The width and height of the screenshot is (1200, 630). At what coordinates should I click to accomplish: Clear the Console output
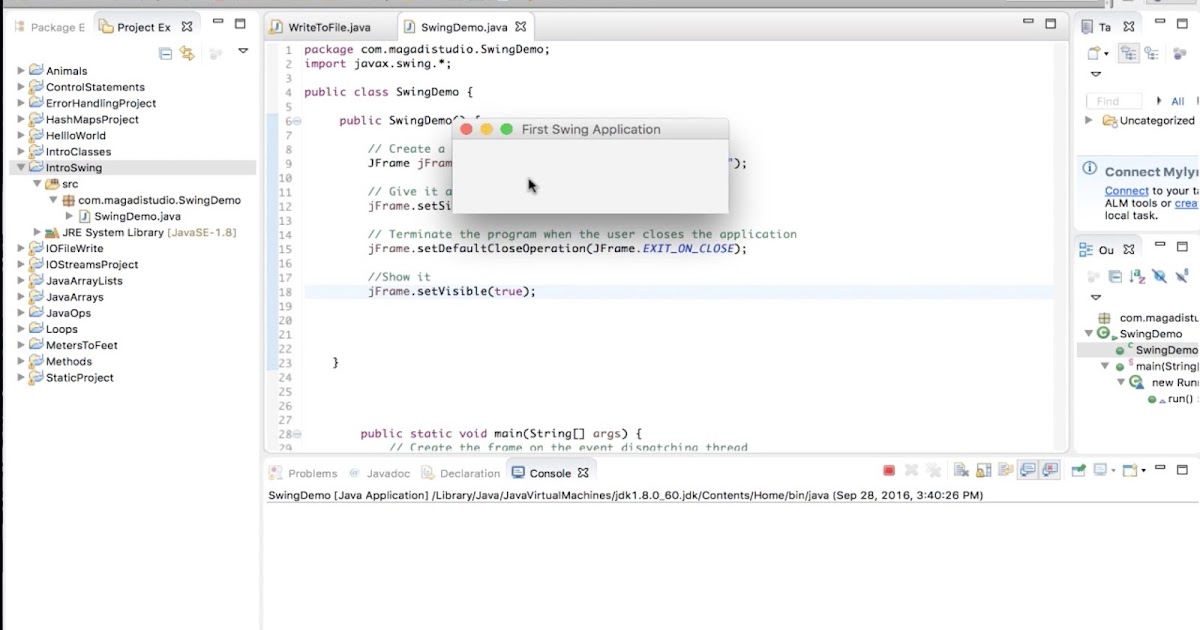(961, 470)
